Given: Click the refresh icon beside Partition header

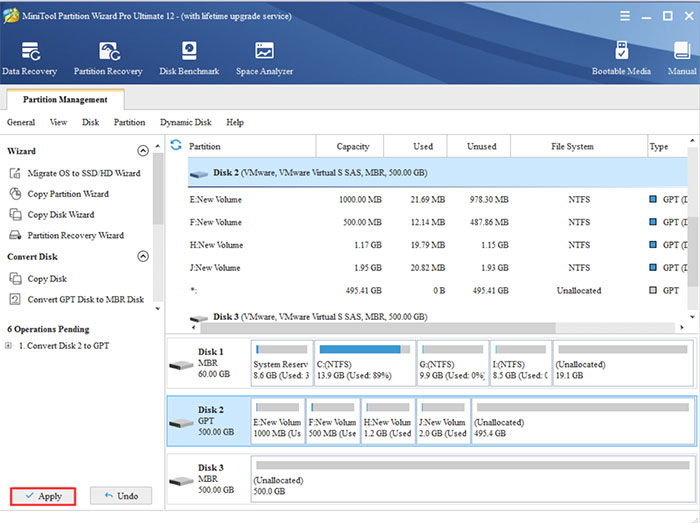Looking at the screenshot, I should point(177,146).
